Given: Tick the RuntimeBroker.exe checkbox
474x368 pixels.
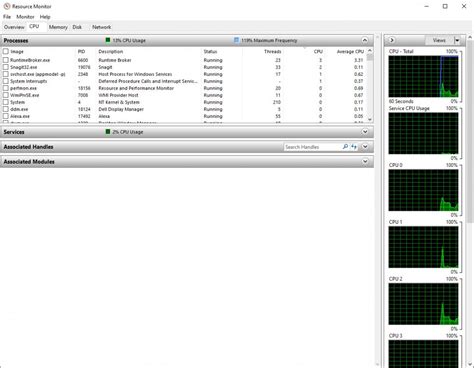Looking at the screenshot, I should click(x=6, y=60).
